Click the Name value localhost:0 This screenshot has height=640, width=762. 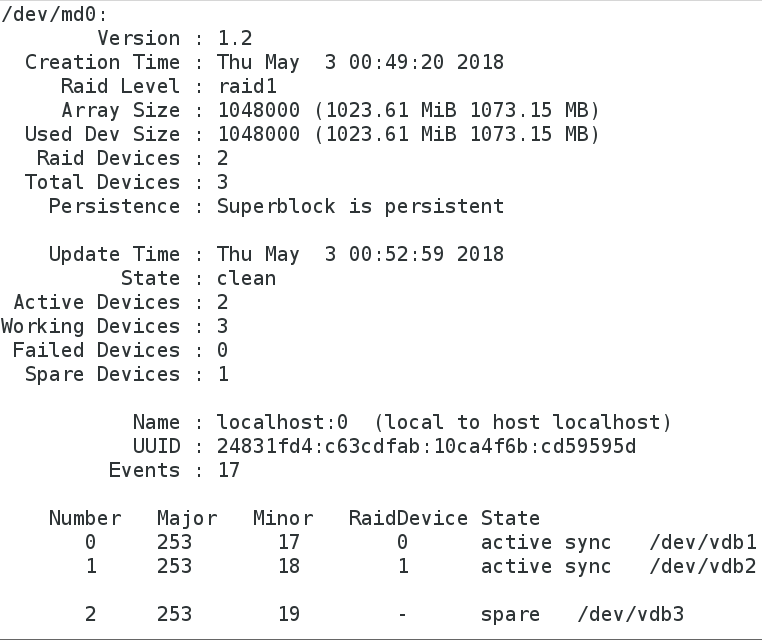[282, 422]
